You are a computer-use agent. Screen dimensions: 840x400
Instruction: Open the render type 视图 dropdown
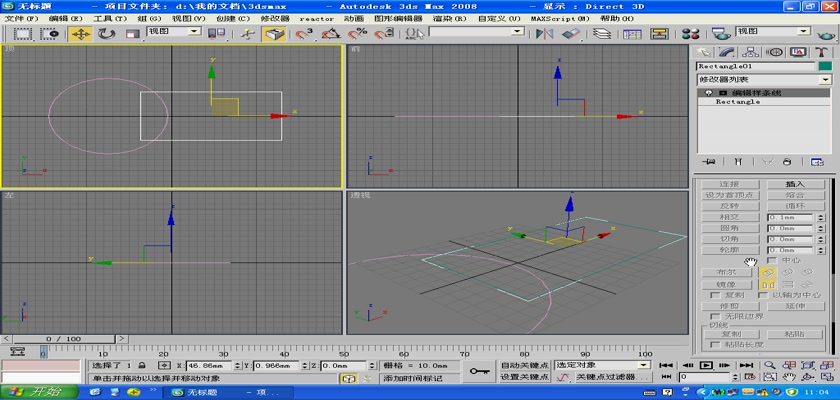(773, 32)
